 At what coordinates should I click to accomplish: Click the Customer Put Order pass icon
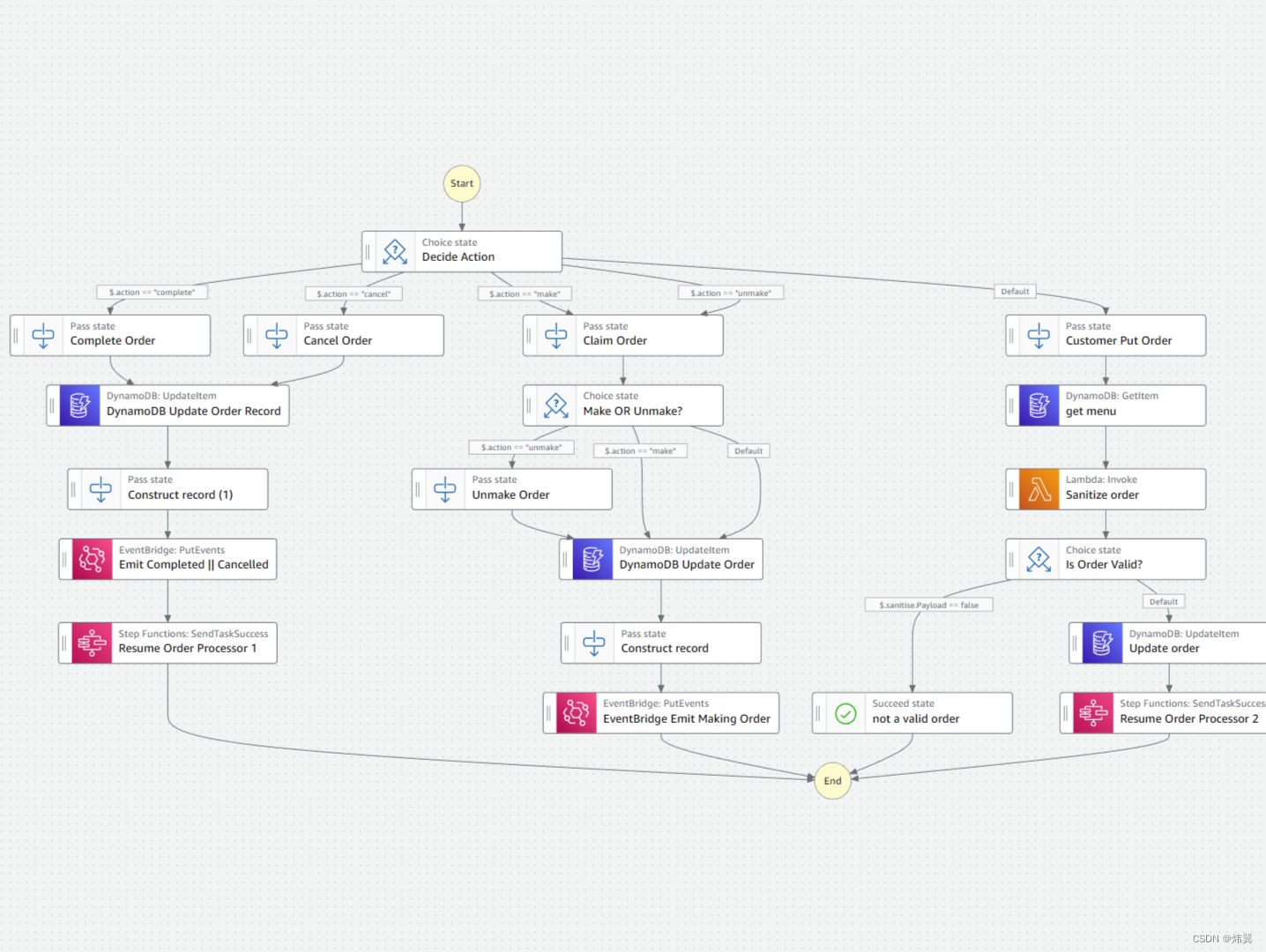tap(1039, 335)
